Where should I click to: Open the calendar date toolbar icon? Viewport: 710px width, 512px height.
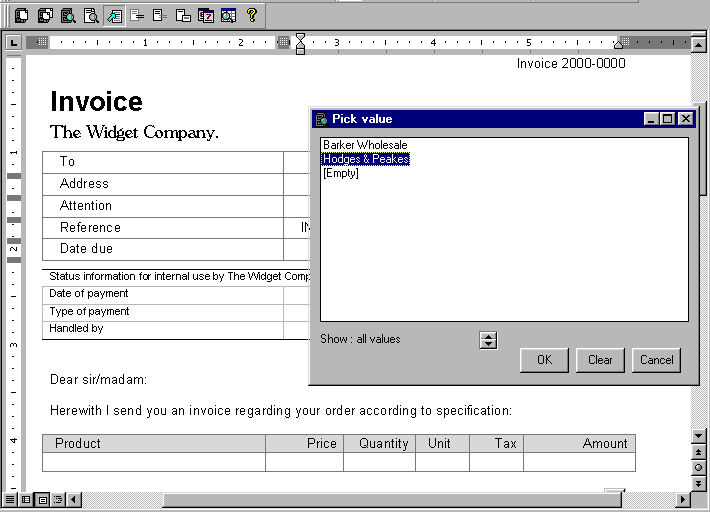(x=206, y=16)
